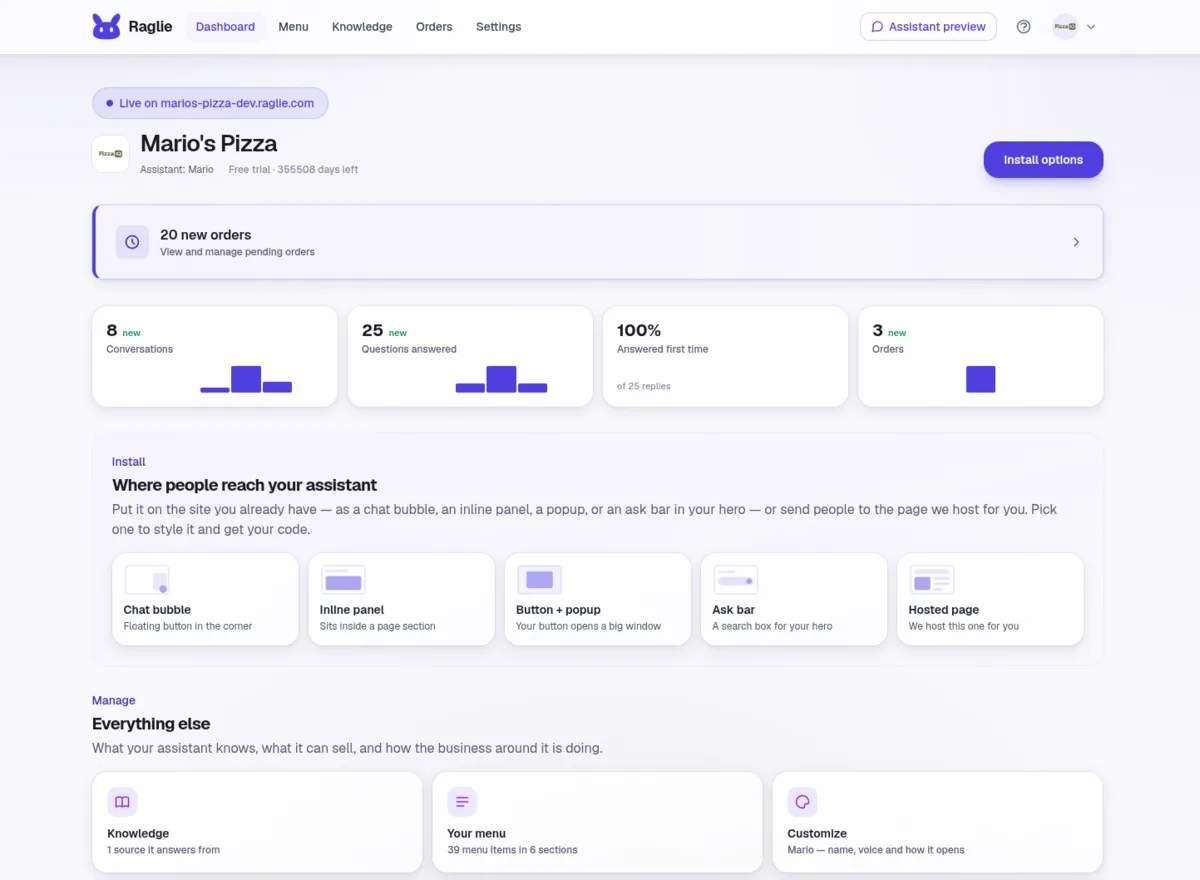The height and width of the screenshot is (880, 1200).
Task: Open the Menu tab
Action: pos(293,27)
